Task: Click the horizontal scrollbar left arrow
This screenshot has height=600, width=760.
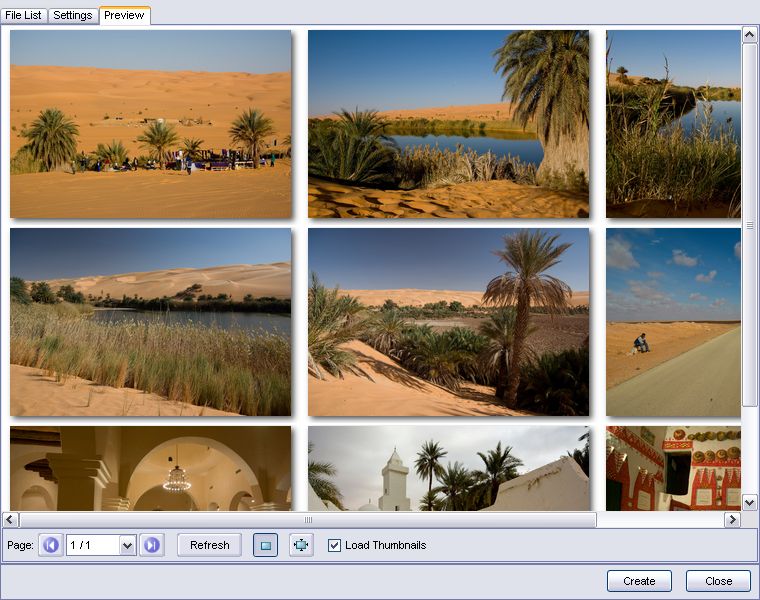Action: pyautogui.click(x=11, y=520)
